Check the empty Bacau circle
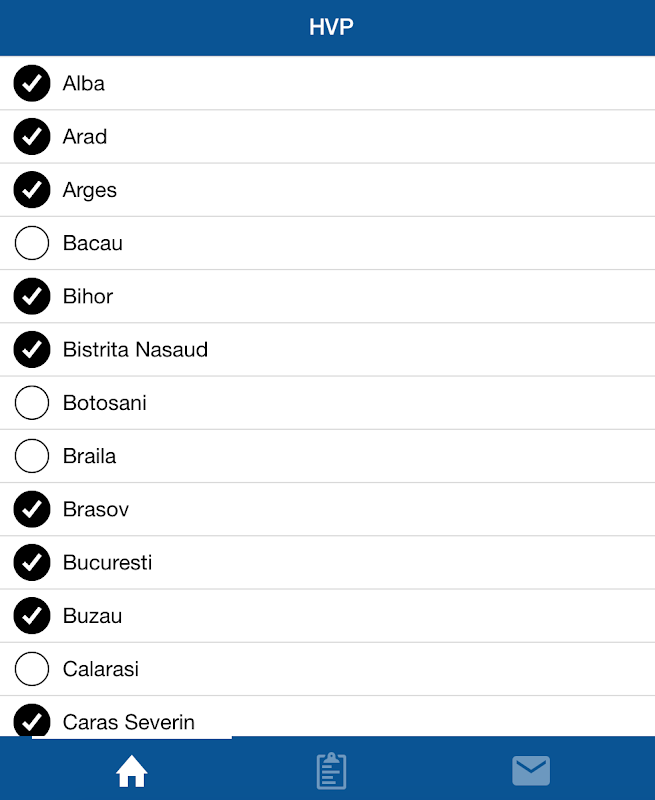Image resolution: width=655 pixels, height=800 pixels. 32,243
